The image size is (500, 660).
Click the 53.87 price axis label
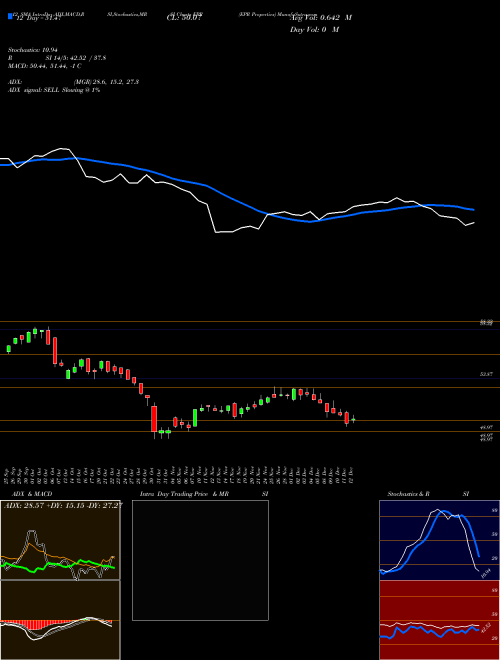click(487, 374)
